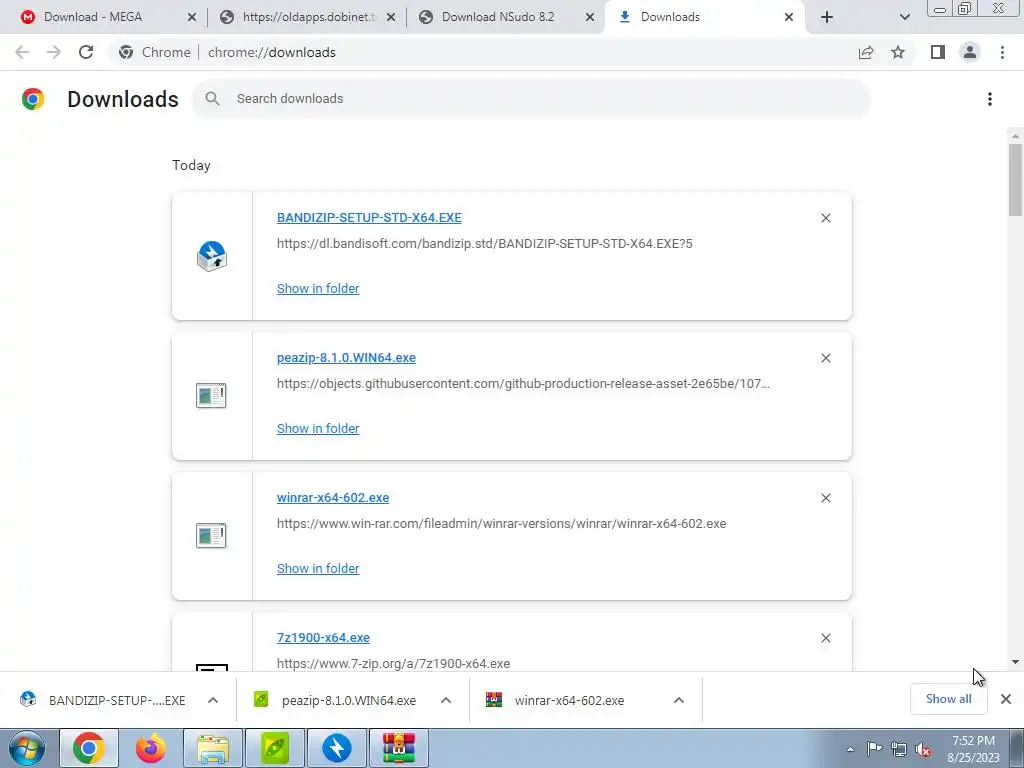Screen dimensions: 1024x768
Task: Click the Chrome logo beside Downloads title
Action: 33,99
